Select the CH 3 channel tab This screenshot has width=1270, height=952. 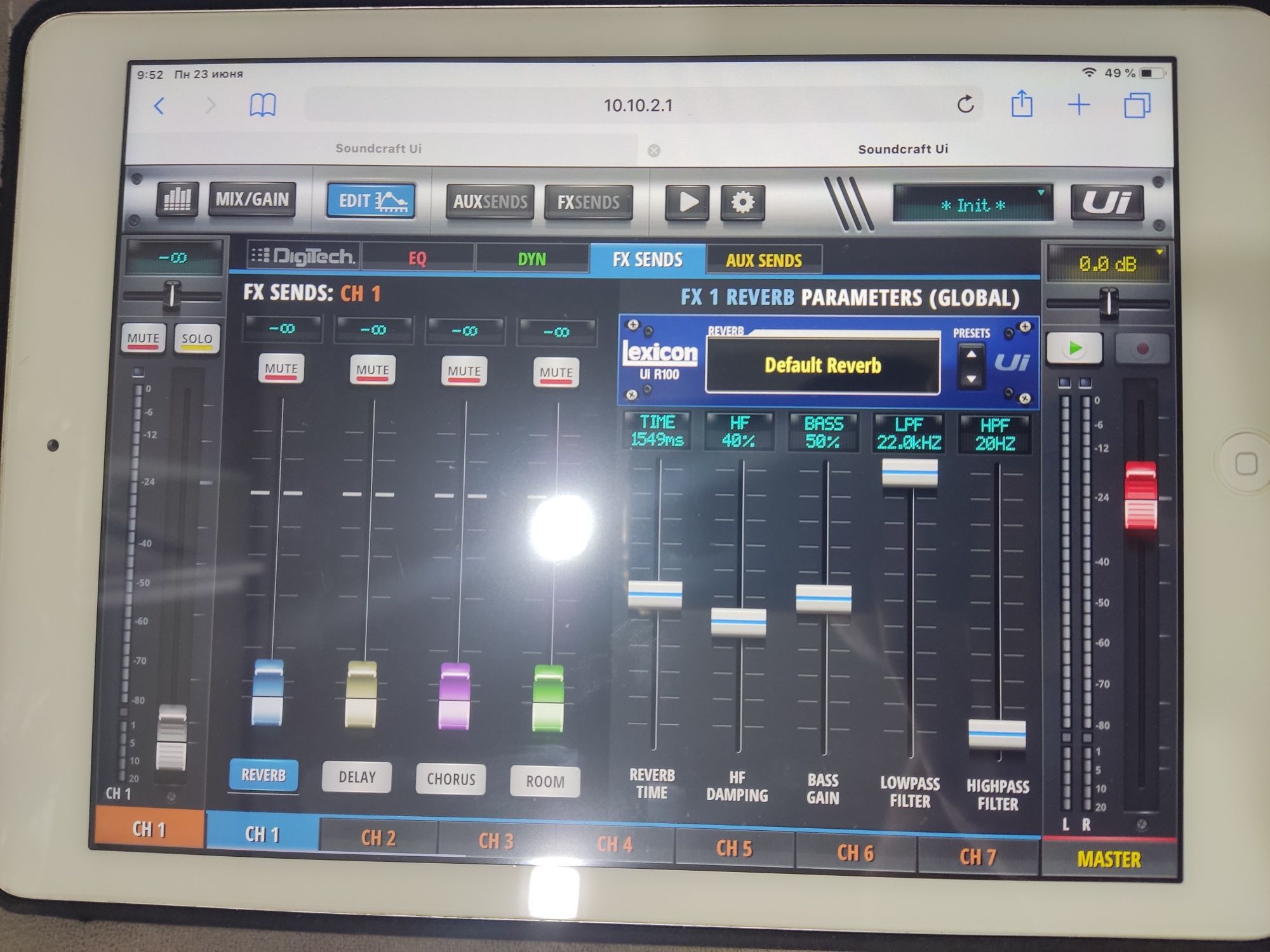click(496, 841)
